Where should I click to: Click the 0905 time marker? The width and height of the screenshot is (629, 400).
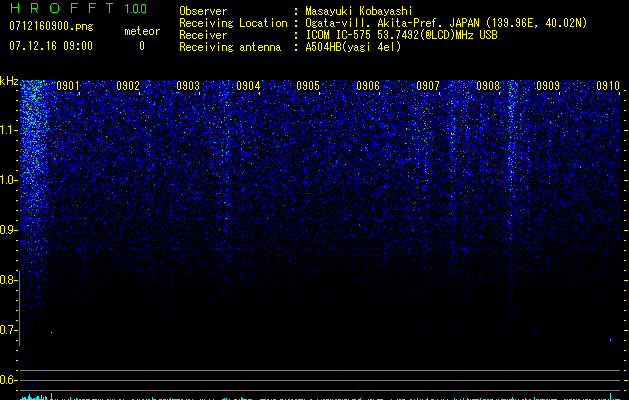pyautogui.click(x=308, y=86)
